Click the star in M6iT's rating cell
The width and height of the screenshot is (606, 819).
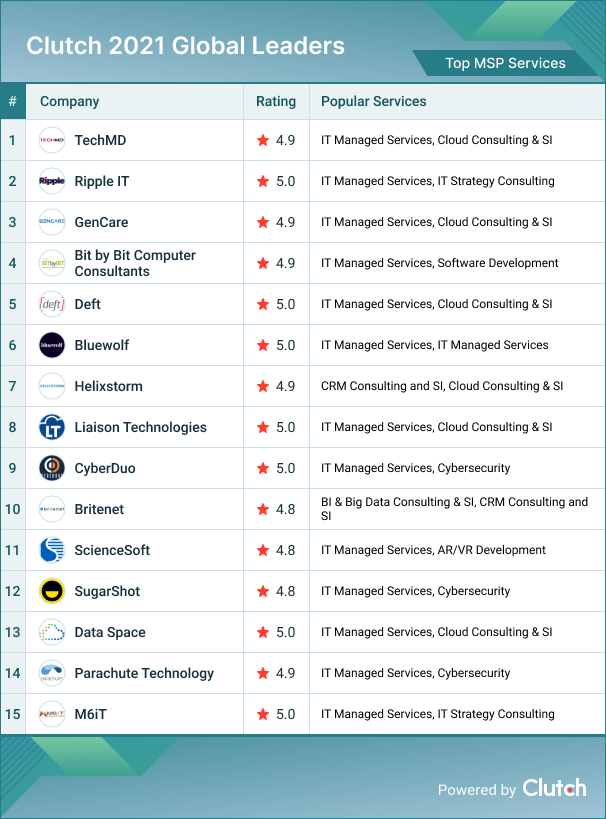pos(263,714)
